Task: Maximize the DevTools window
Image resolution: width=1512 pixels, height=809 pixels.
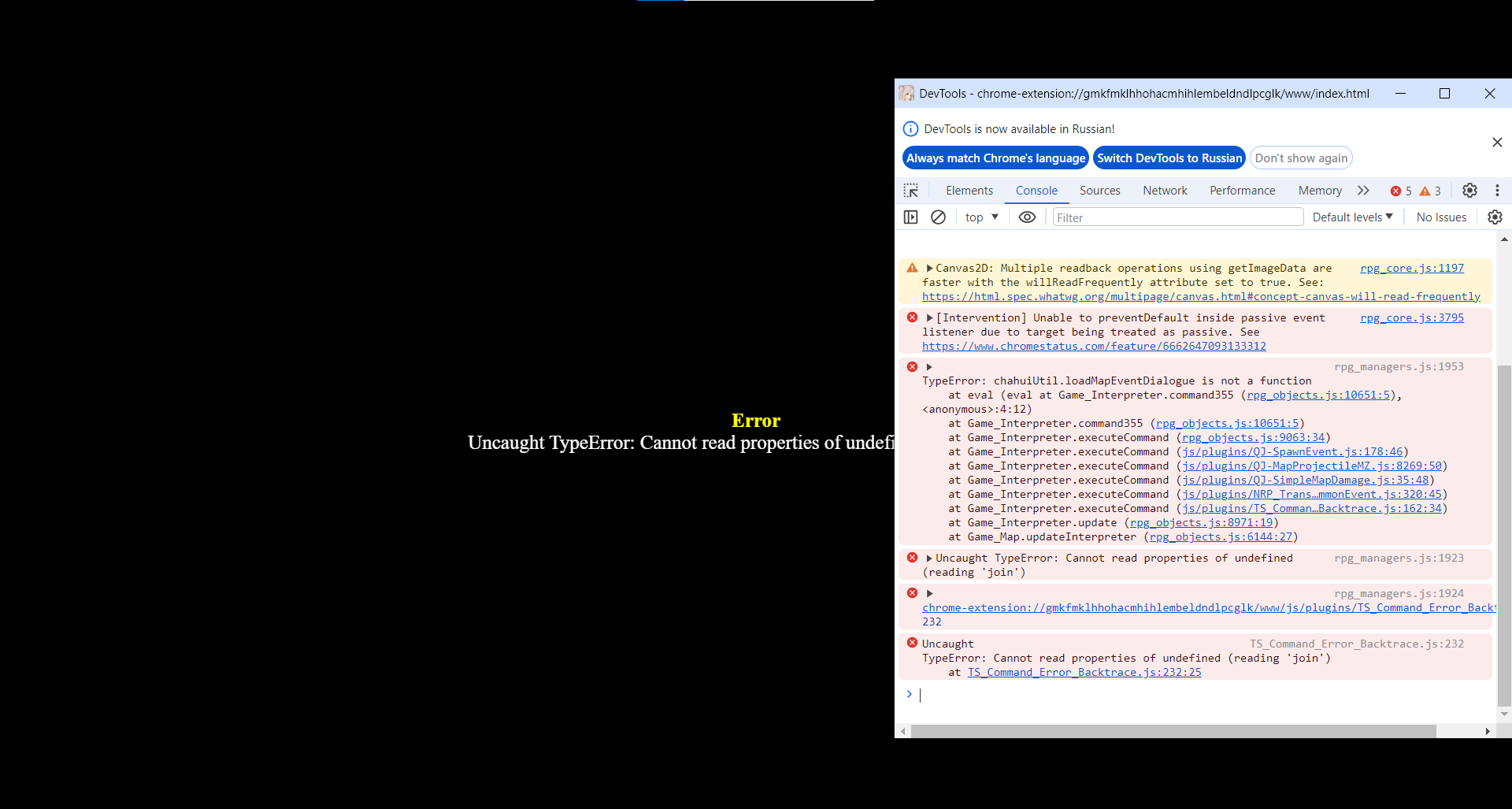Action: [x=1444, y=94]
